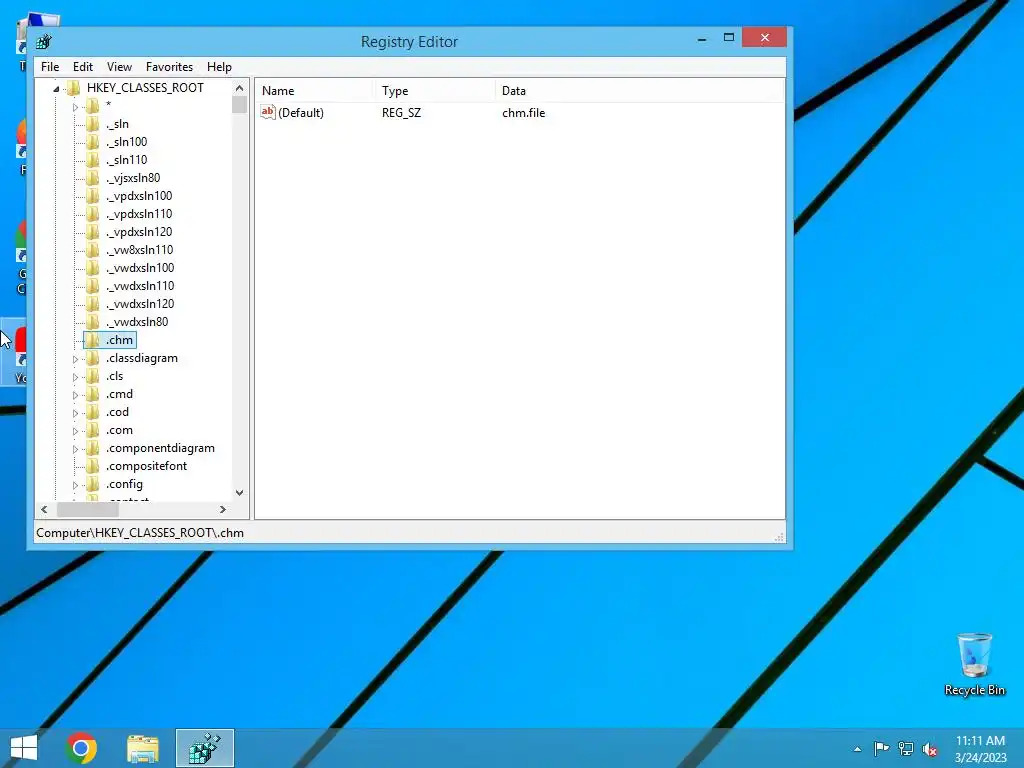Click the status bar registry path
Screen dimensions: 1024x768
click(140, 533)
